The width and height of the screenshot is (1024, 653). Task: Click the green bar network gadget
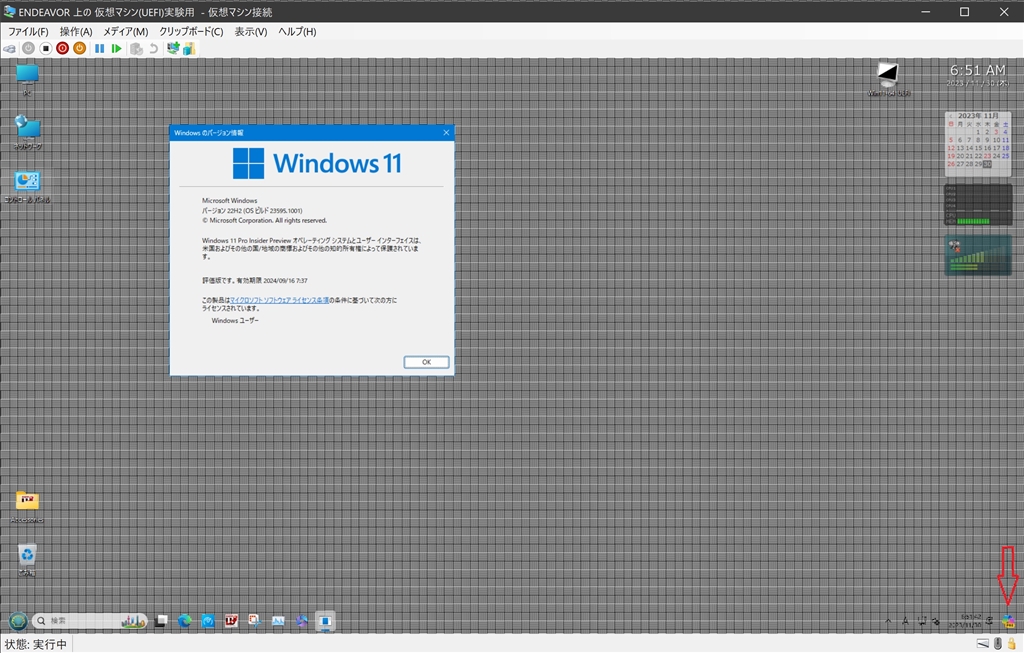978,255
